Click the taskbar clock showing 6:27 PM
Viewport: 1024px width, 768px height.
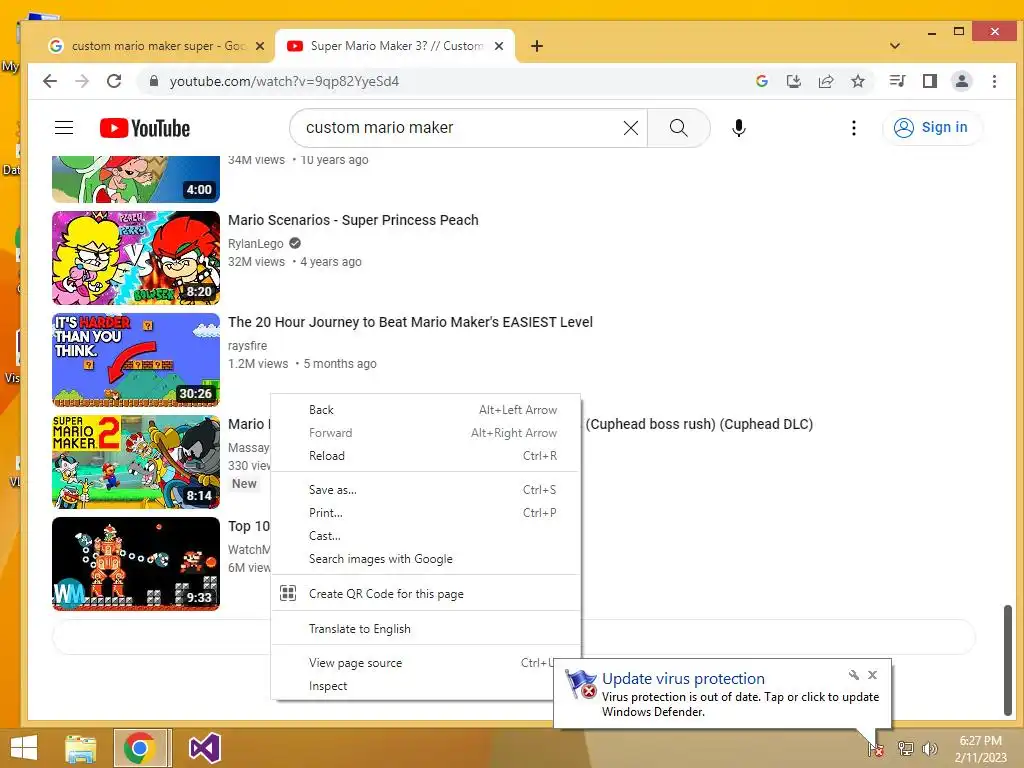[x=980, y=749]
